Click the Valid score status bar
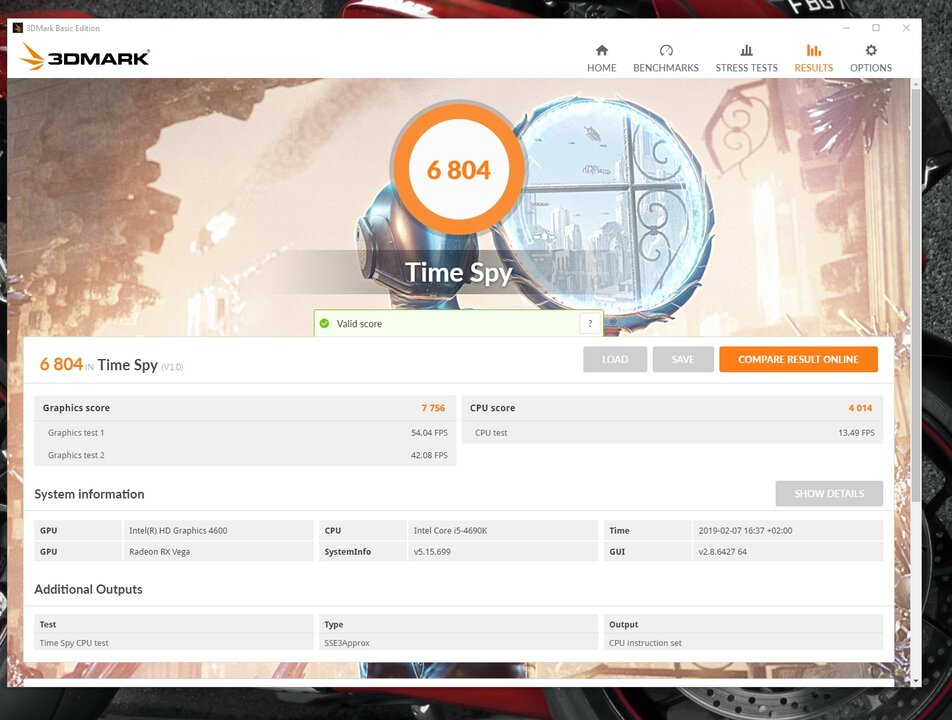Viewport: 952px width, 720px height. click(458, 324)
